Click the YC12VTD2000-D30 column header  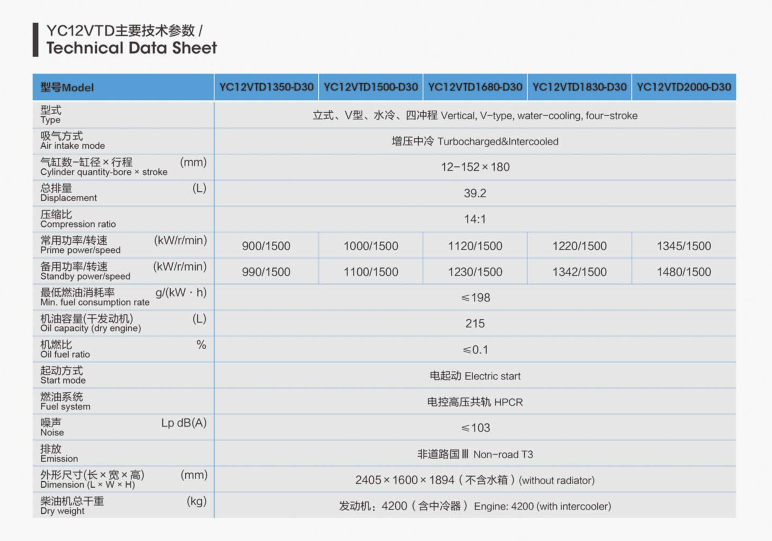coord(684,87)
